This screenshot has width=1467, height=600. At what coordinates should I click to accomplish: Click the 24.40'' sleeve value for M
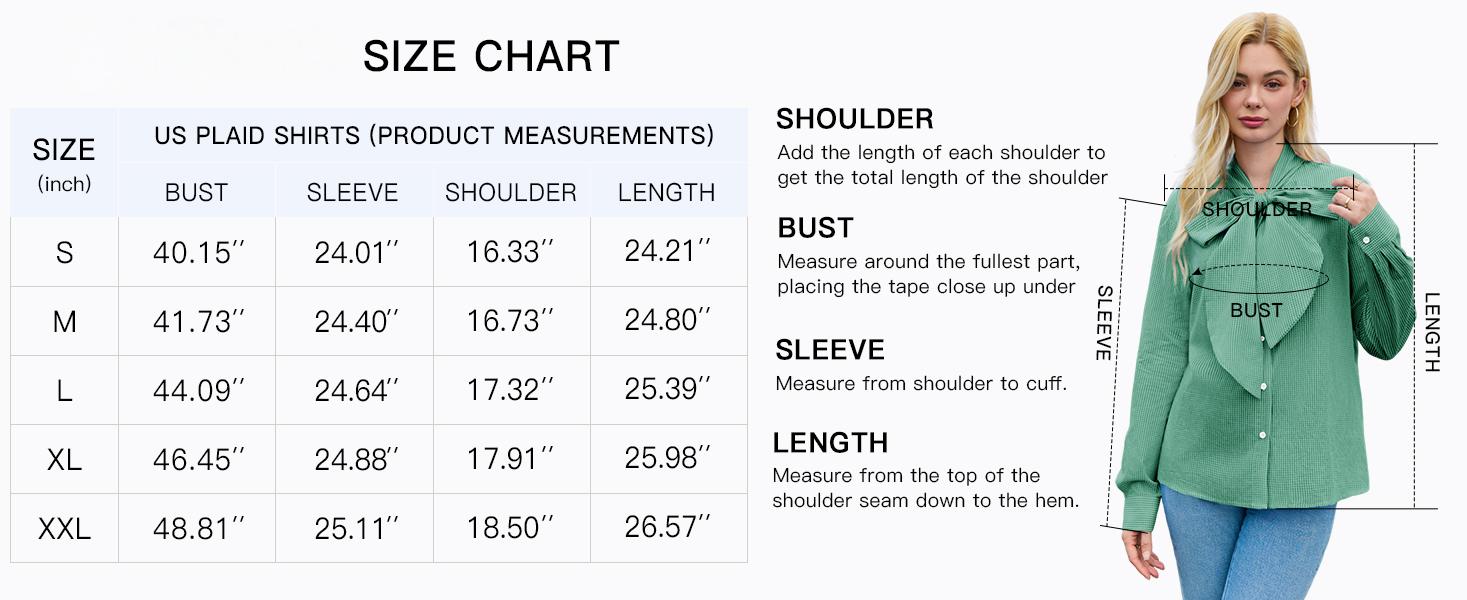356,322
